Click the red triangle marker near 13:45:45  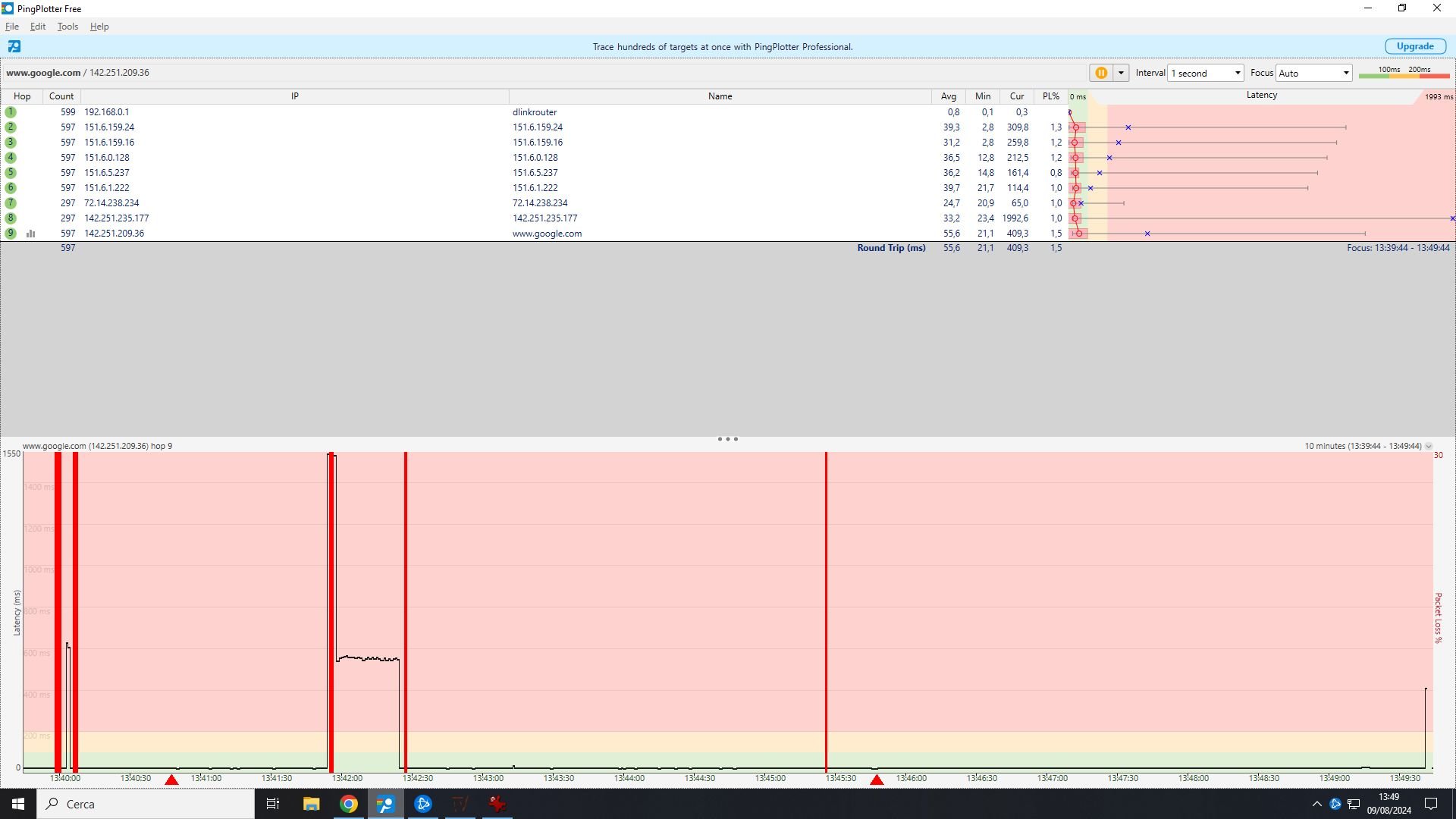[x=877, y=780]
